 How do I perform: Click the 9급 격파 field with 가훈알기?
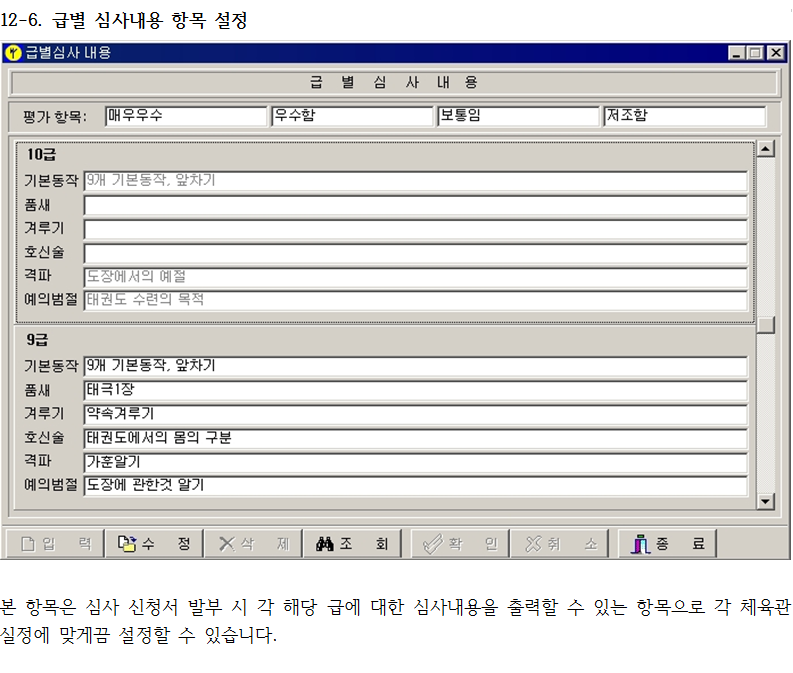coord(415,462)
